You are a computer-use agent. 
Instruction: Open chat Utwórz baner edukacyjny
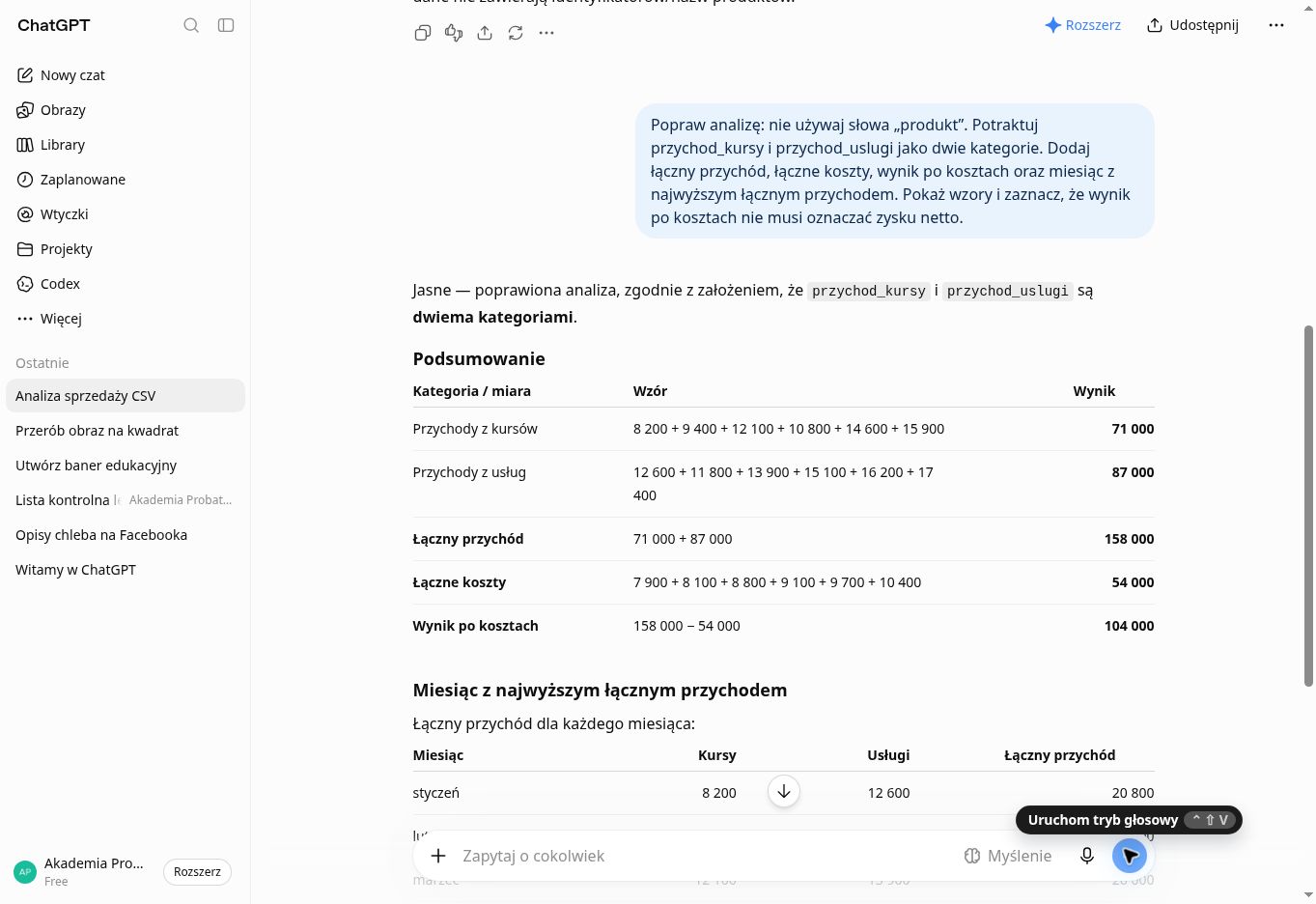click(126, 466)
